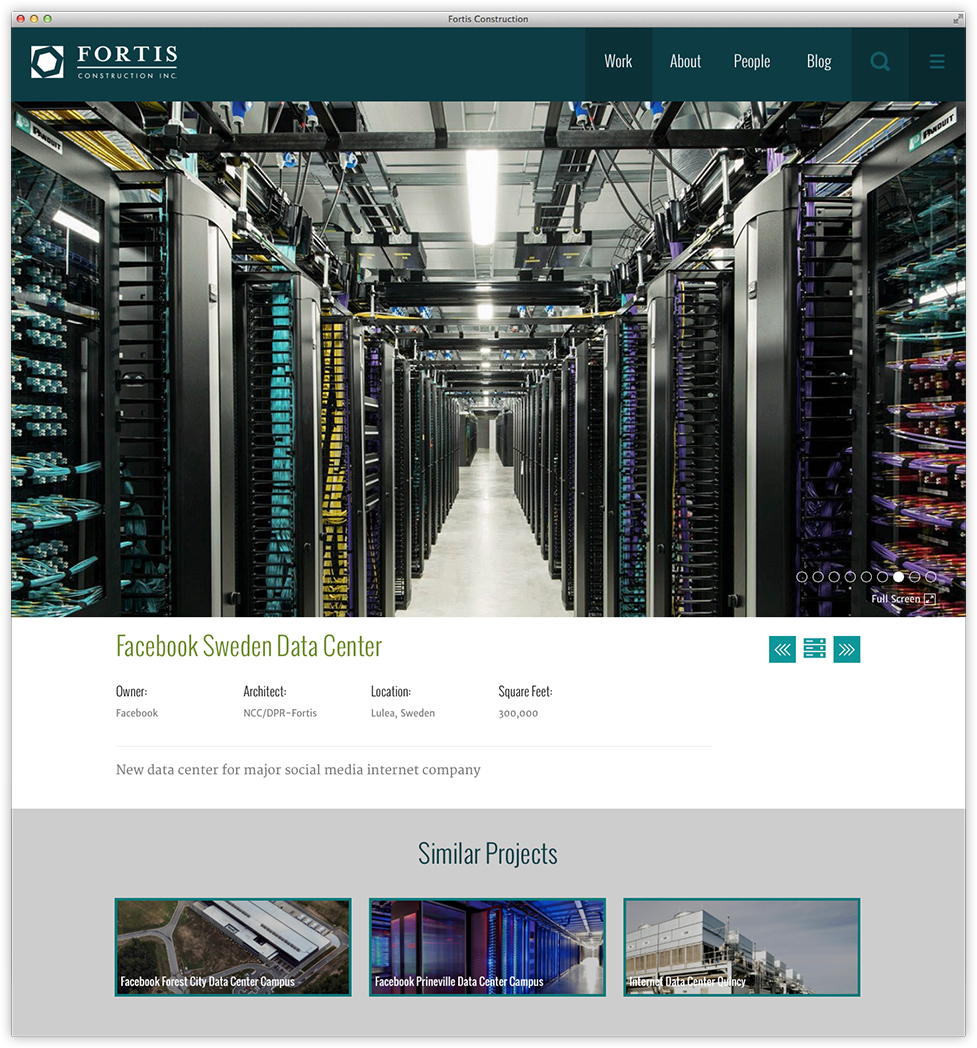Select the fifth slideshow dot
977x1048 pixels.
click(866, 577)
